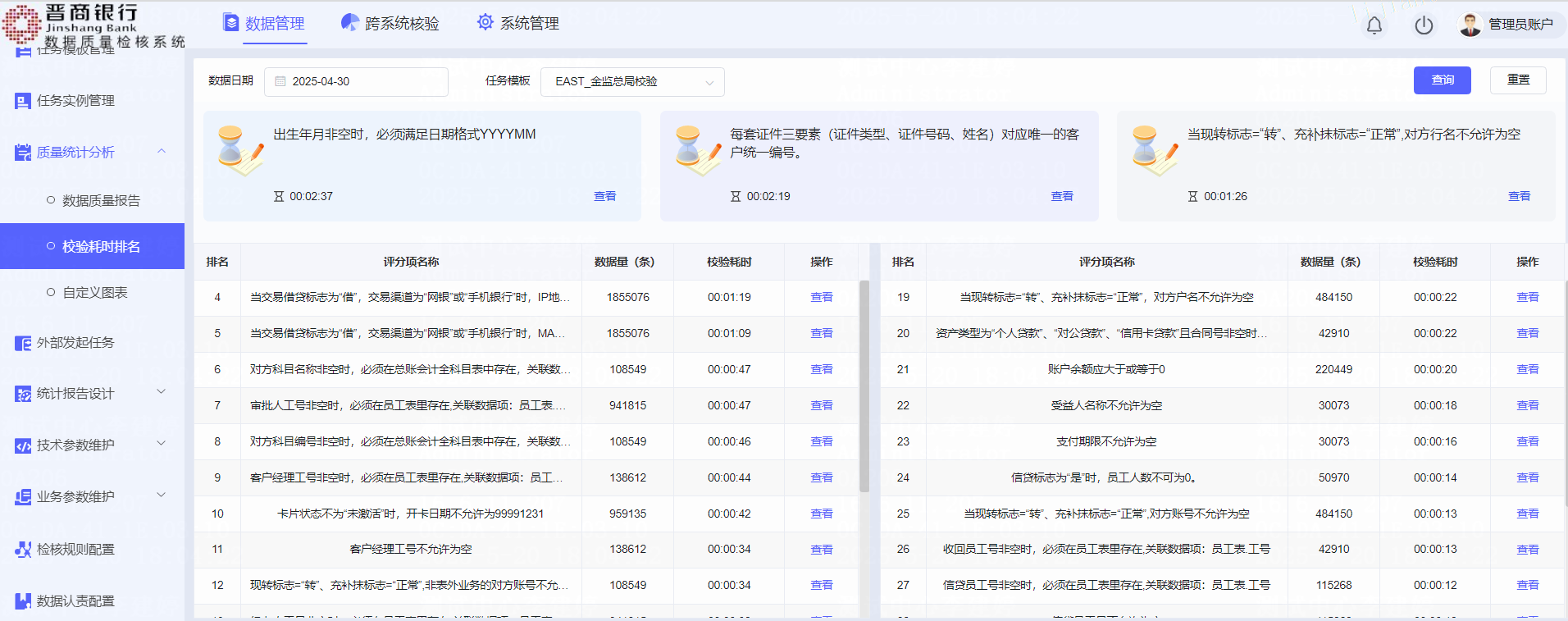Click the 统计报告设计 sidebar icon
1568x621 pixels.
click(23, 394)
